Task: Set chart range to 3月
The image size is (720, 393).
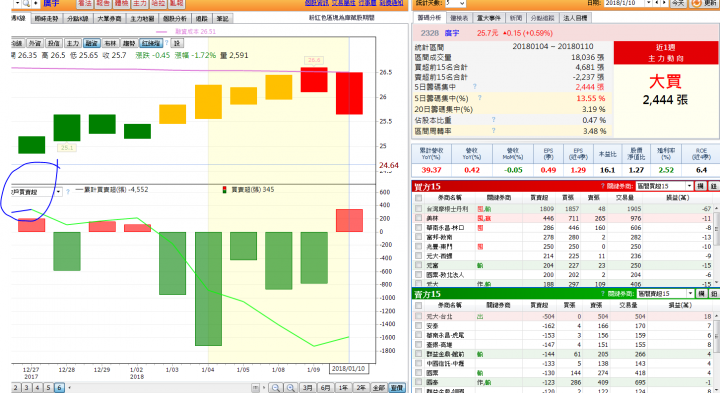Action: 308,388
